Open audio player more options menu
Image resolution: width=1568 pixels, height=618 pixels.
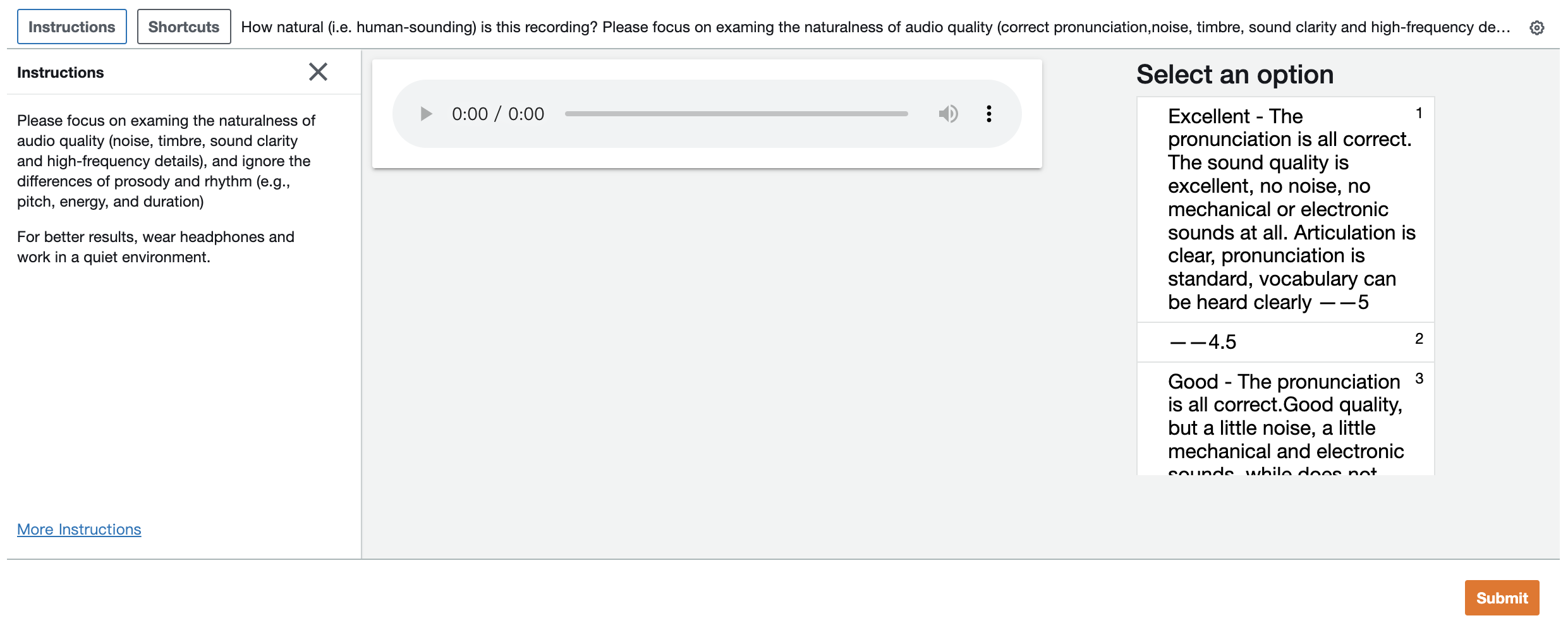[x=989, y=114]
